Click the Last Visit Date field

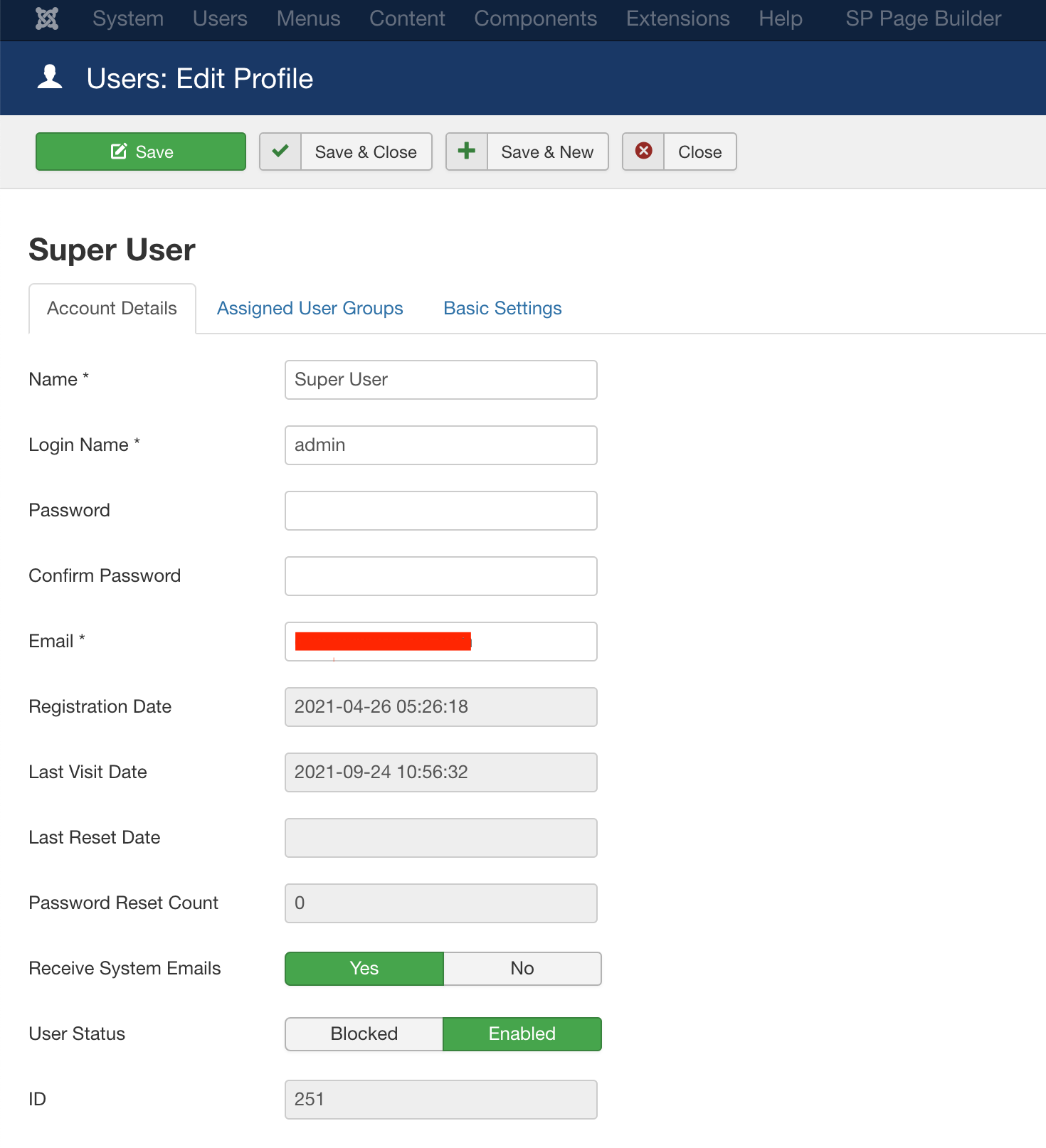click(x=441, y=772)
